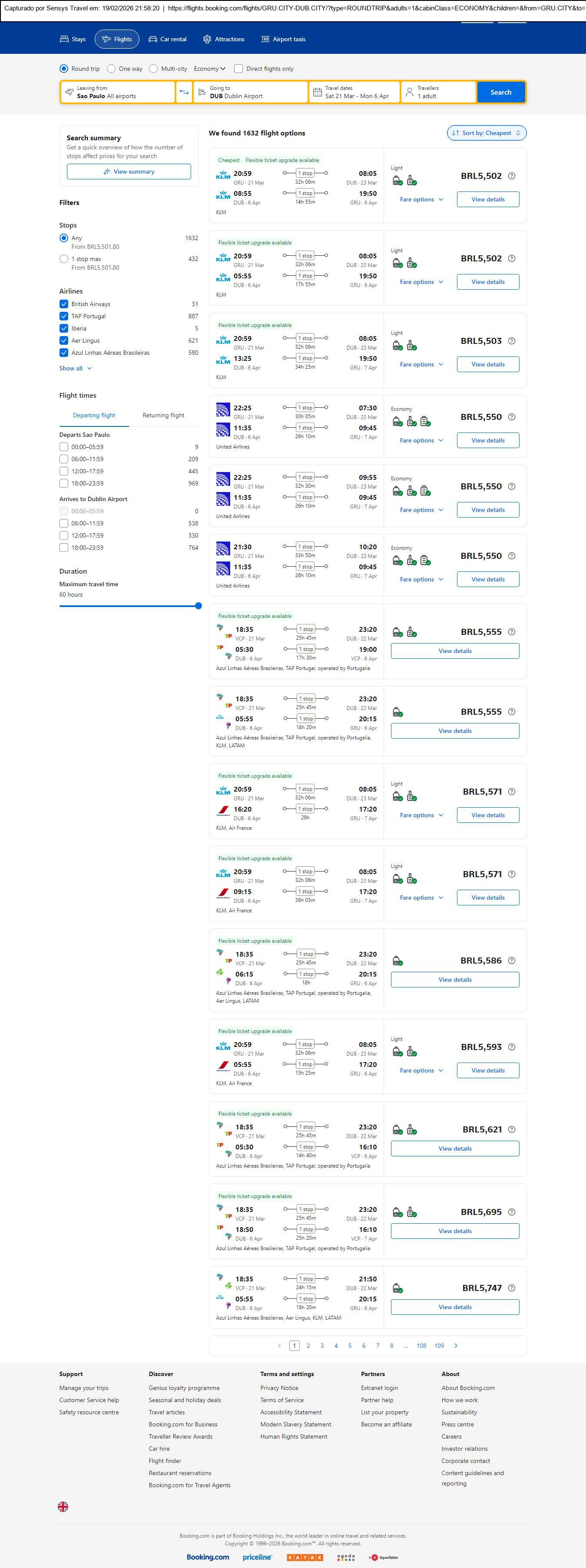Click the Going to Dublin Airport field
586x1568 pixels.
click(x=250, y=92)
